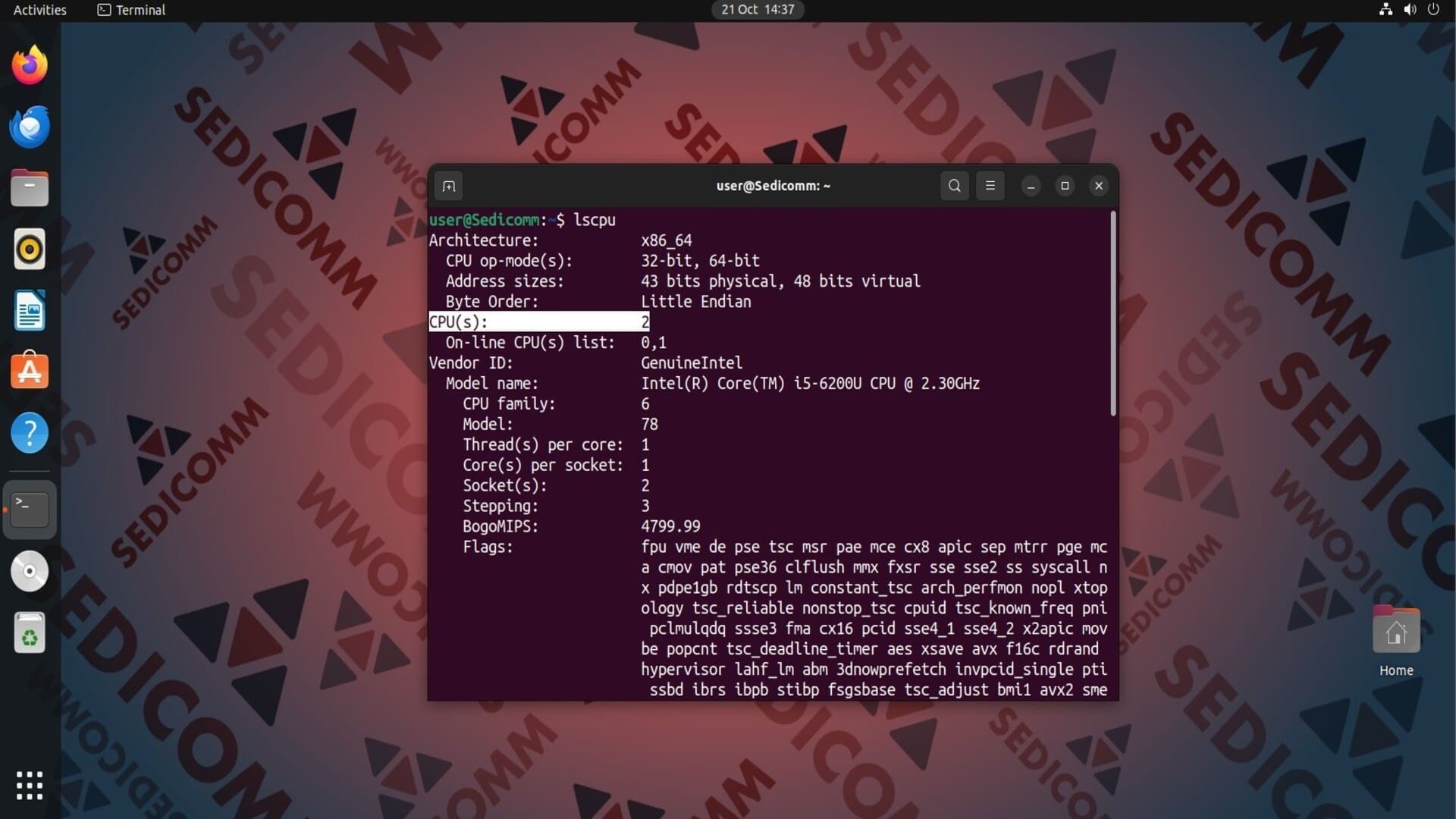Click the 'CPU family:' label
This screenshot has width=1456, height=819.
pos(509,404)
